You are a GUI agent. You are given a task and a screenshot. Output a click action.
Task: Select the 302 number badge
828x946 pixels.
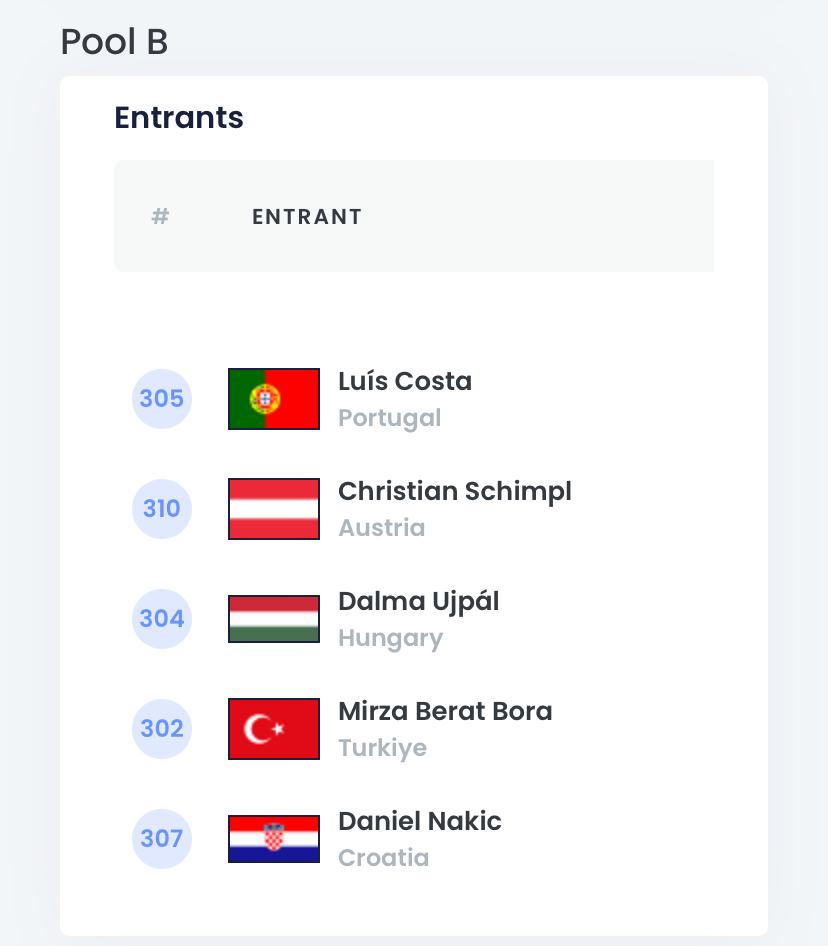(x=162, y=729)
